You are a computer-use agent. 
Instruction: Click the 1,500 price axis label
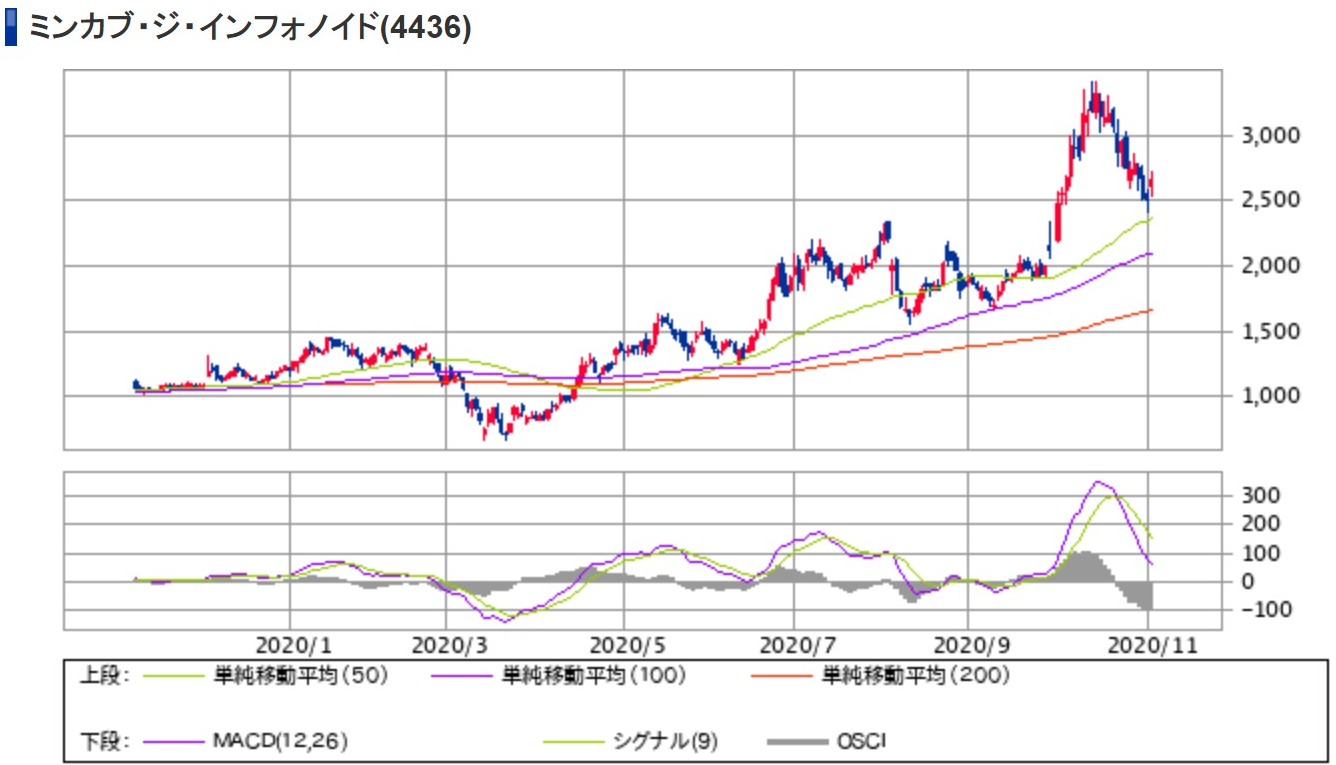pyautogui.click(x=1273, y=331)
